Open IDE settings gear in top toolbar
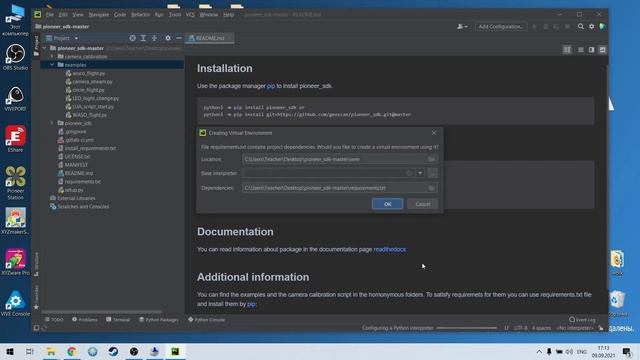640x360 pixels. 591,27
